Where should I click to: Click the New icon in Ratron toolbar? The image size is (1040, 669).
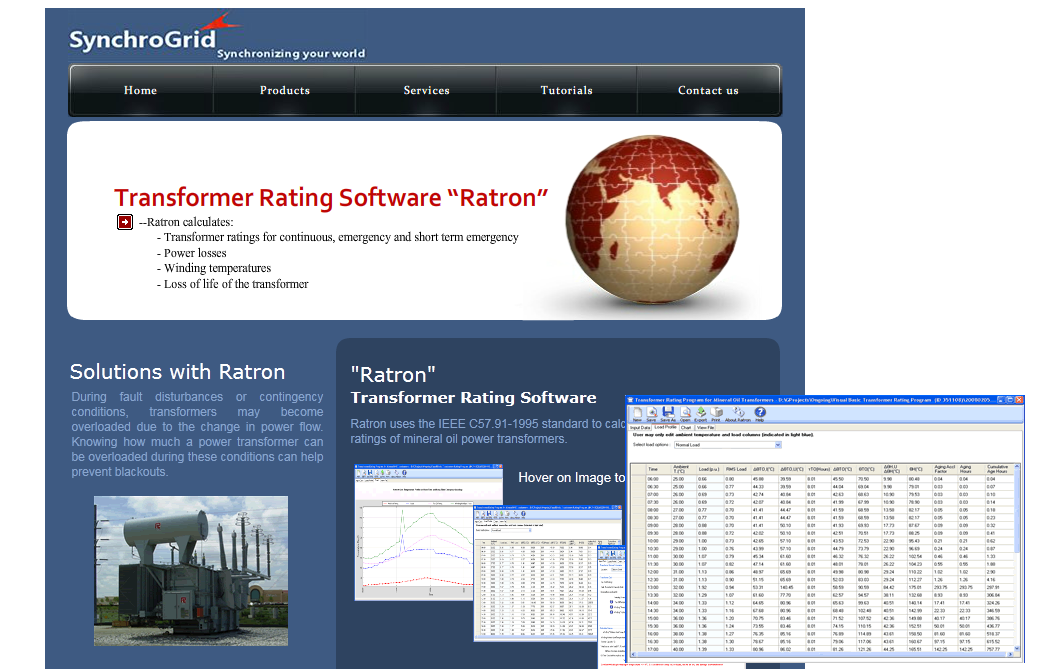tap(637, 412)
